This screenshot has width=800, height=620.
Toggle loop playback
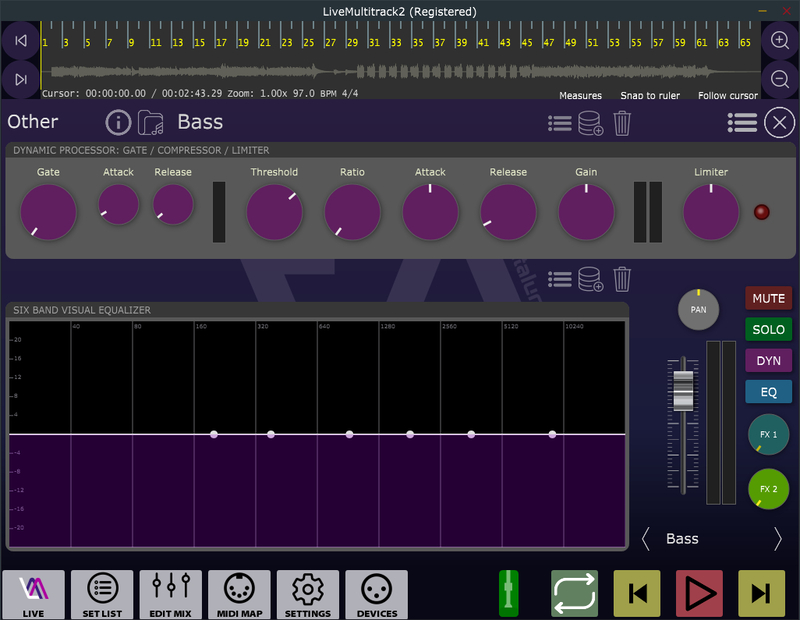click(x=574, y=593)
